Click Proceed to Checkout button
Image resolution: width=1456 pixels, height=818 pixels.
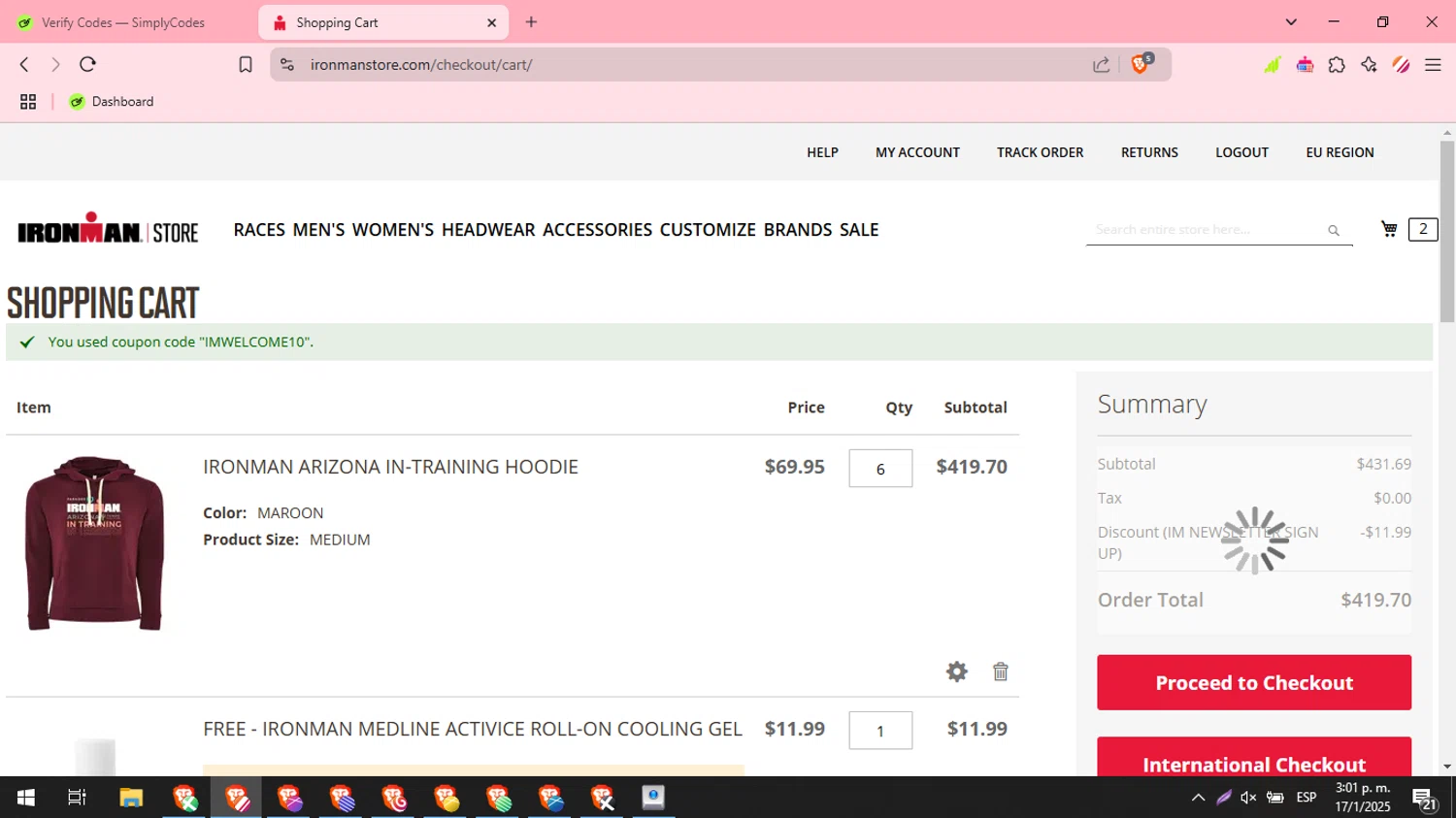point(1254,682)
